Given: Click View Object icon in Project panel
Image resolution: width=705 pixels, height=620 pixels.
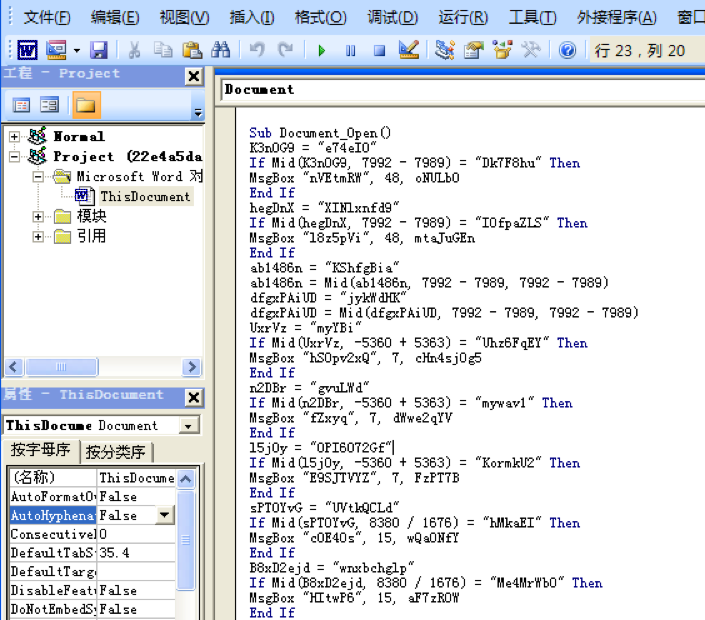Looking at the screenshot, I should tap(49, 105).
